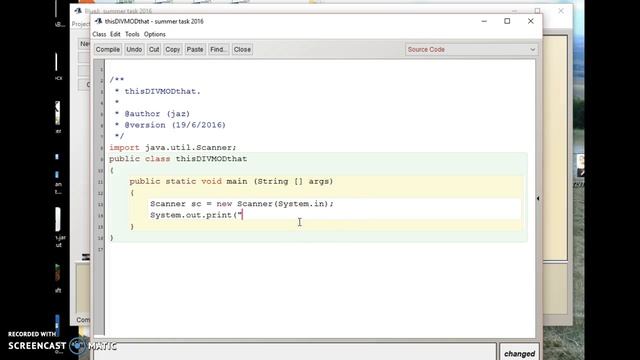Screen dimensions: 640x360
Task: Close the background BlueJ main window
Action: [561, 11]
